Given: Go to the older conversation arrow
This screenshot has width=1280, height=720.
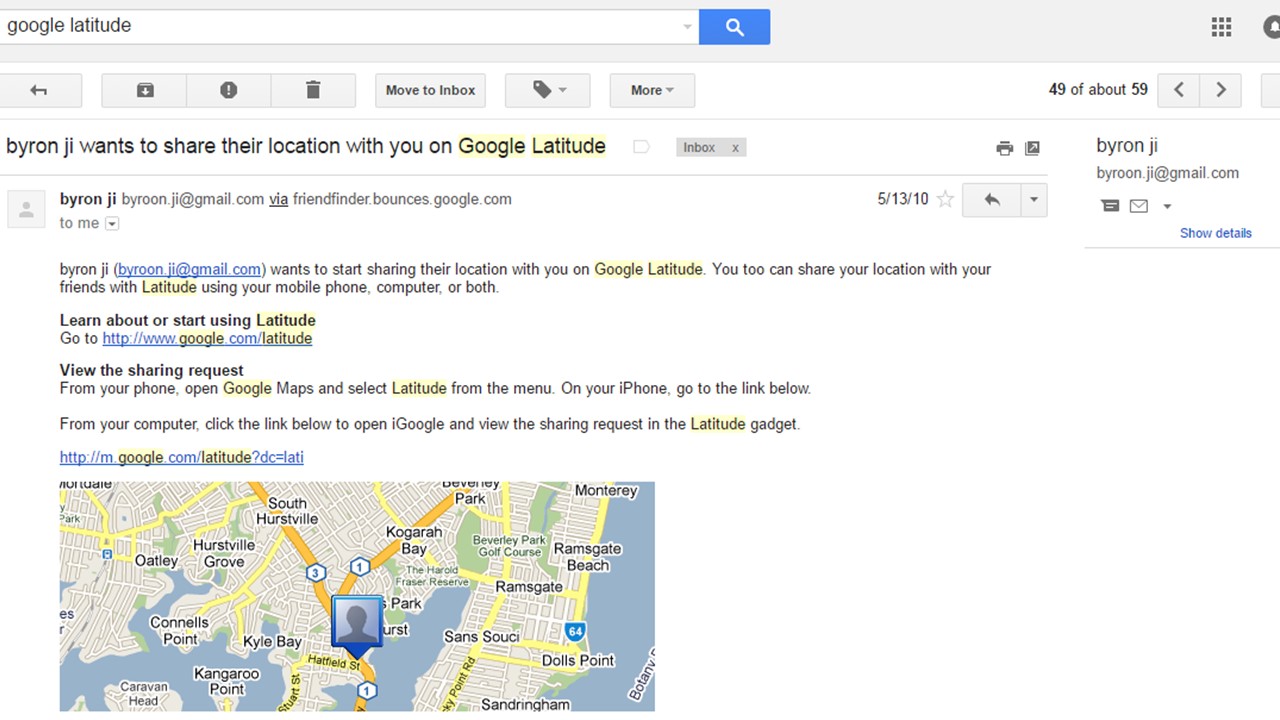Looking at the screenshot, I should (x=1220, y=90).
